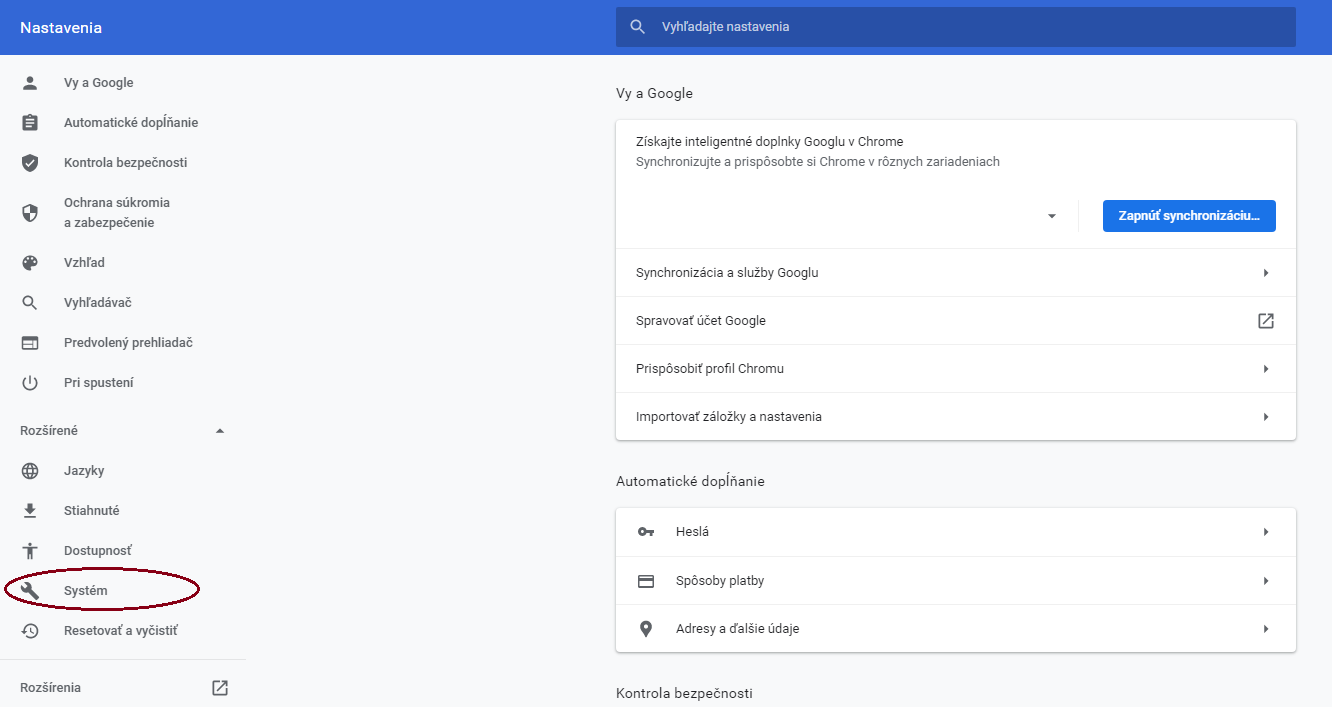Expand arrow on the Heslá row
This screenshot has width=1332, height=707.
[1266, 532]
